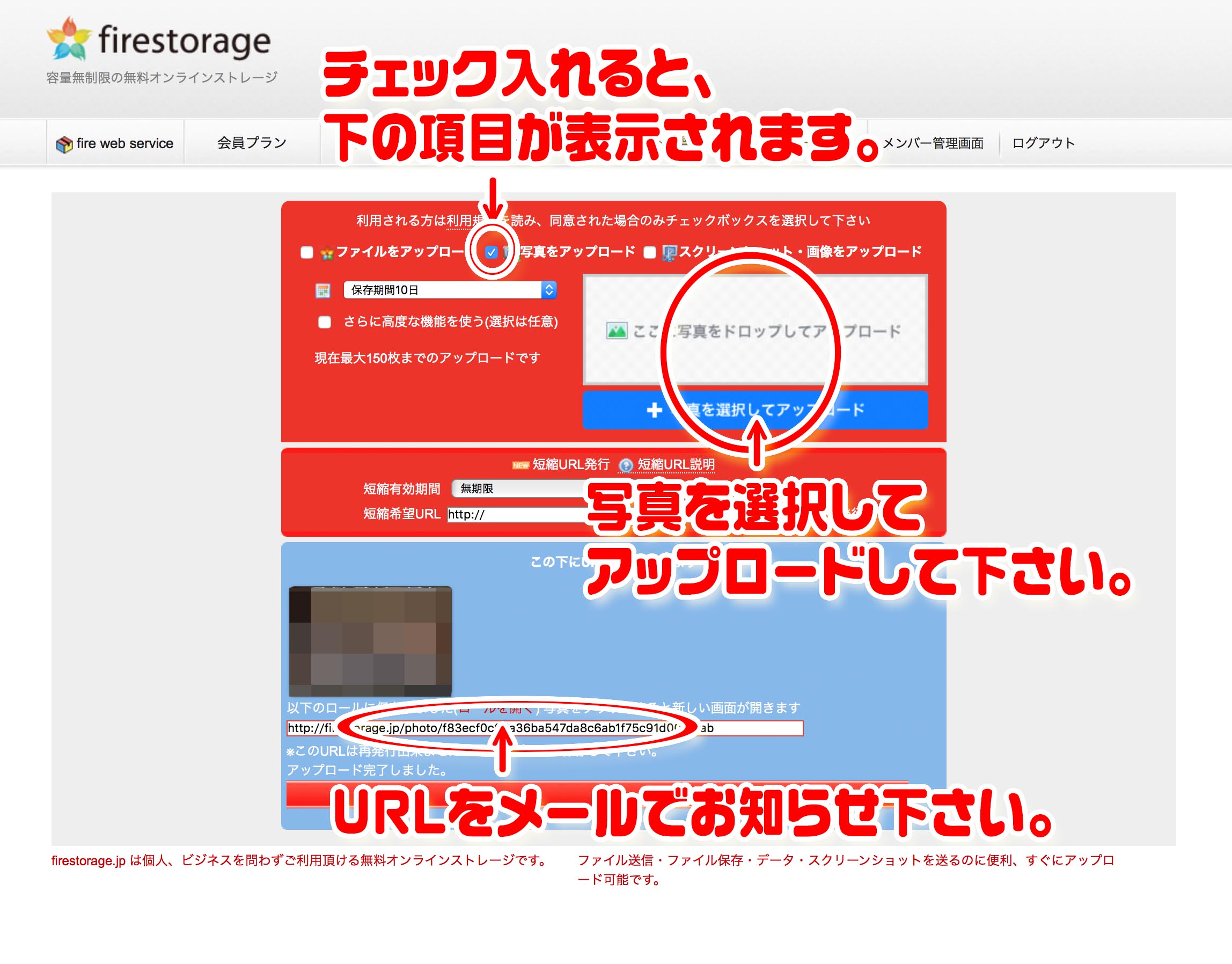Screen dimensions: 1232x964
Task: Click the calendar icon beside storage period
Action: tap(322, 291)
